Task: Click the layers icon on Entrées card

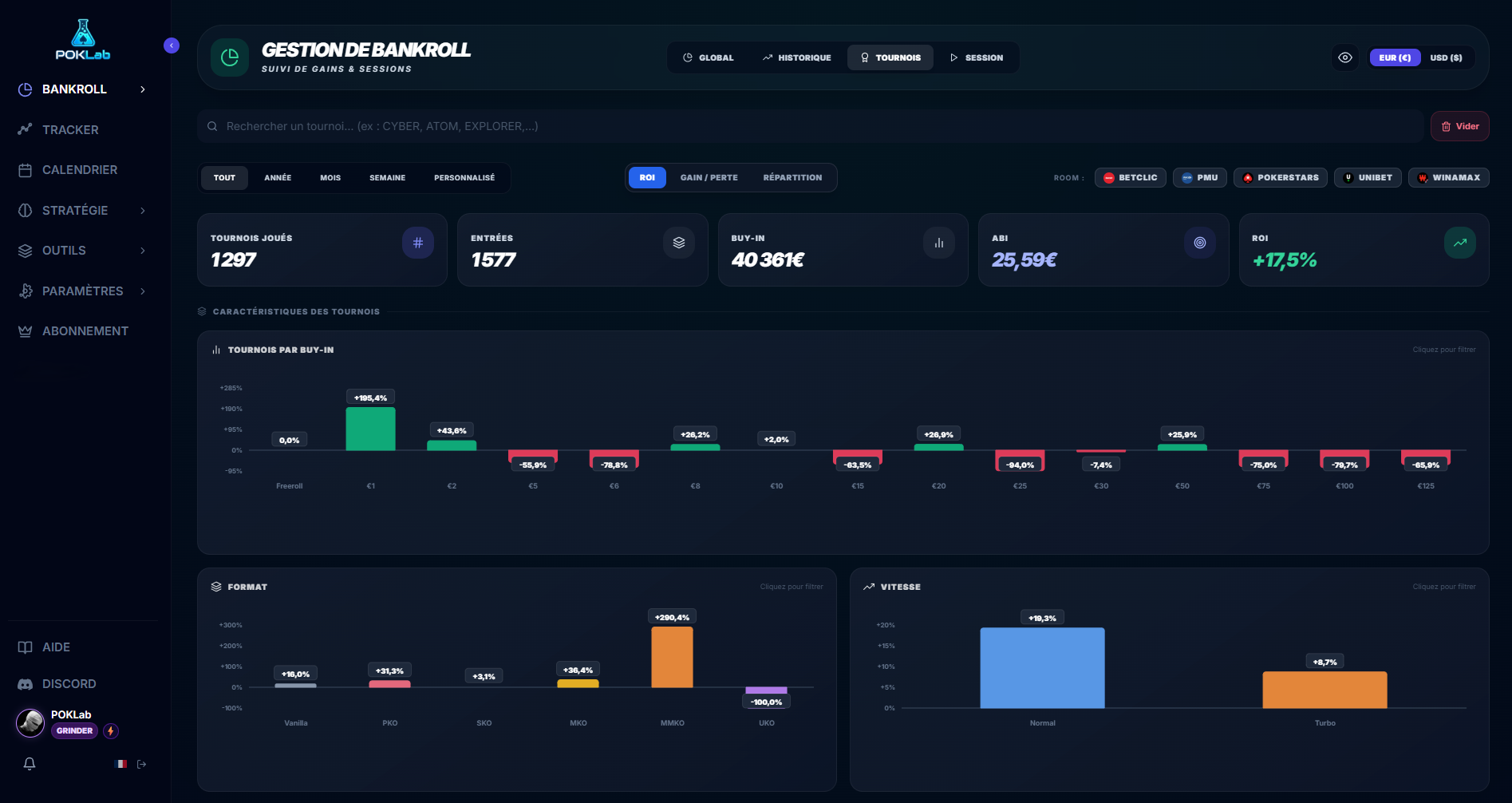Action: point(679,243)
